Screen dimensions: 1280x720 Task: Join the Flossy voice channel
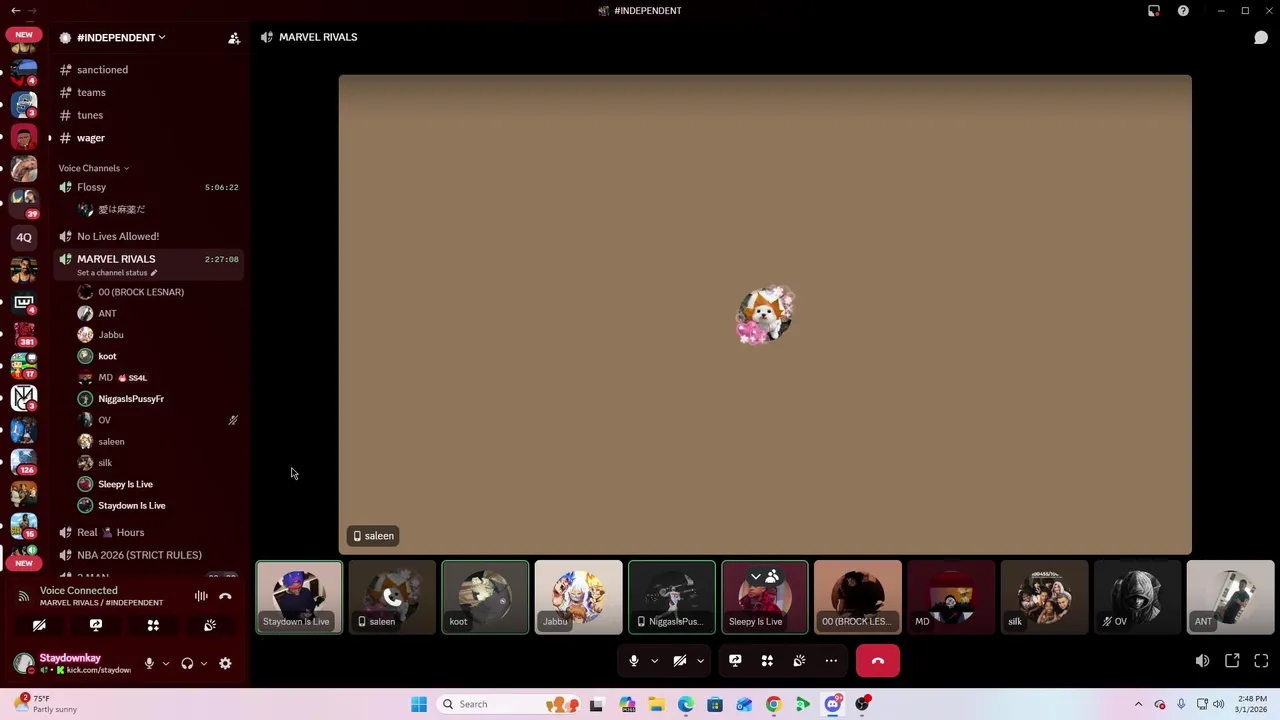pos(150,187)
